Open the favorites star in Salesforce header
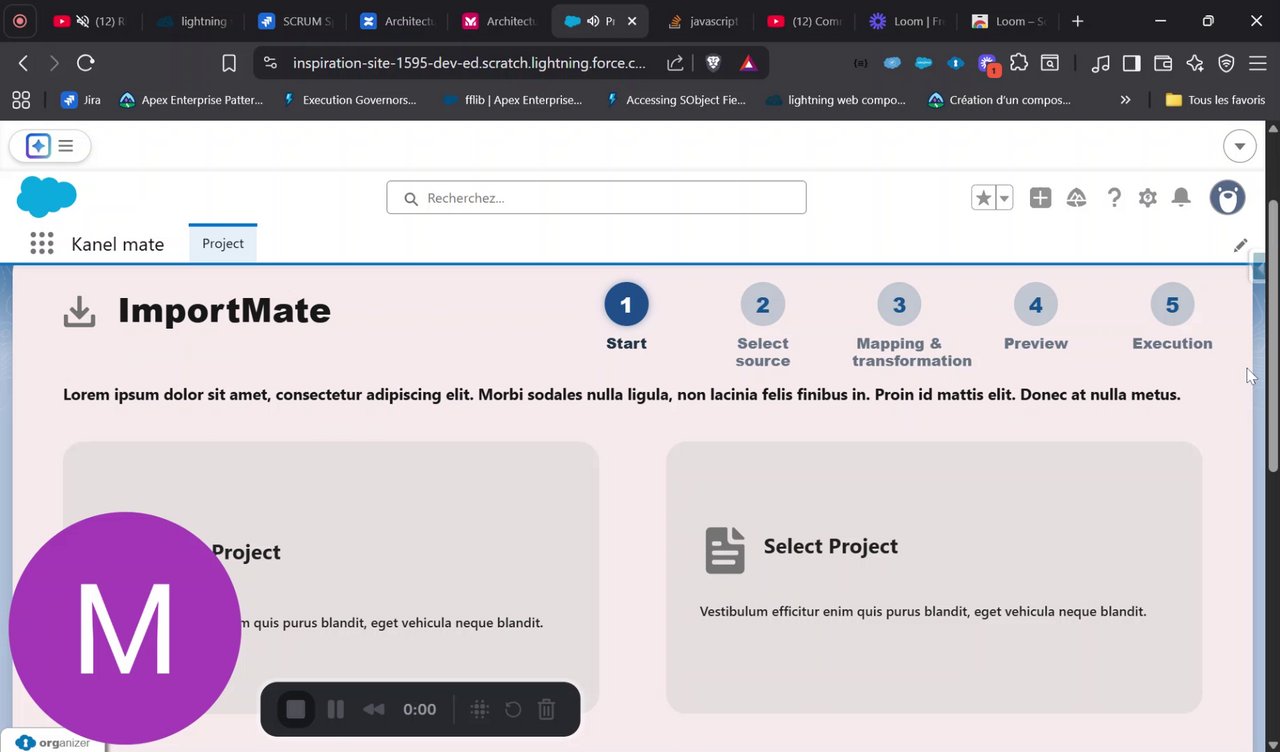The height and width of the screenshot is (752, 1280). tap(983, 198)
